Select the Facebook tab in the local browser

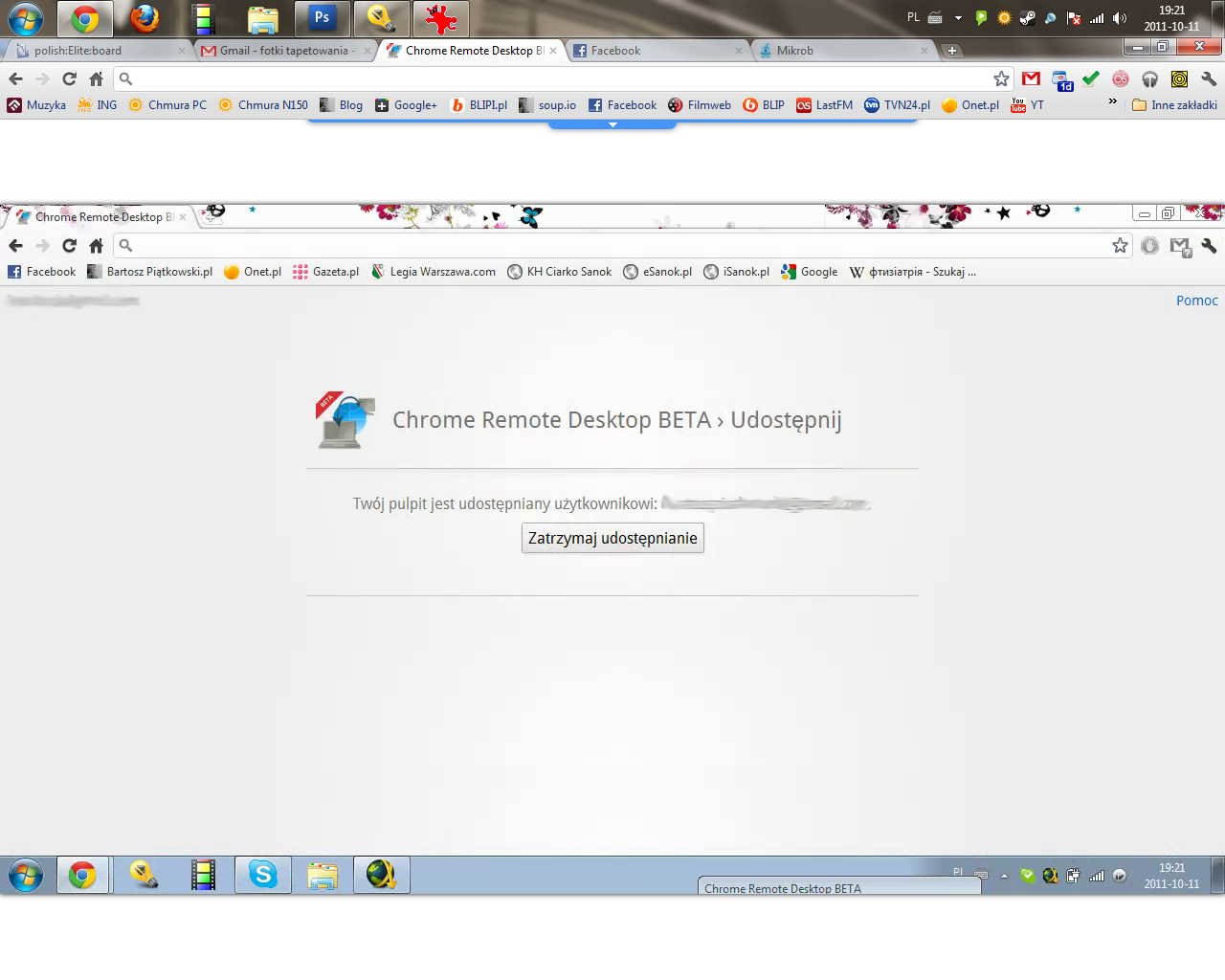[658, 51]
